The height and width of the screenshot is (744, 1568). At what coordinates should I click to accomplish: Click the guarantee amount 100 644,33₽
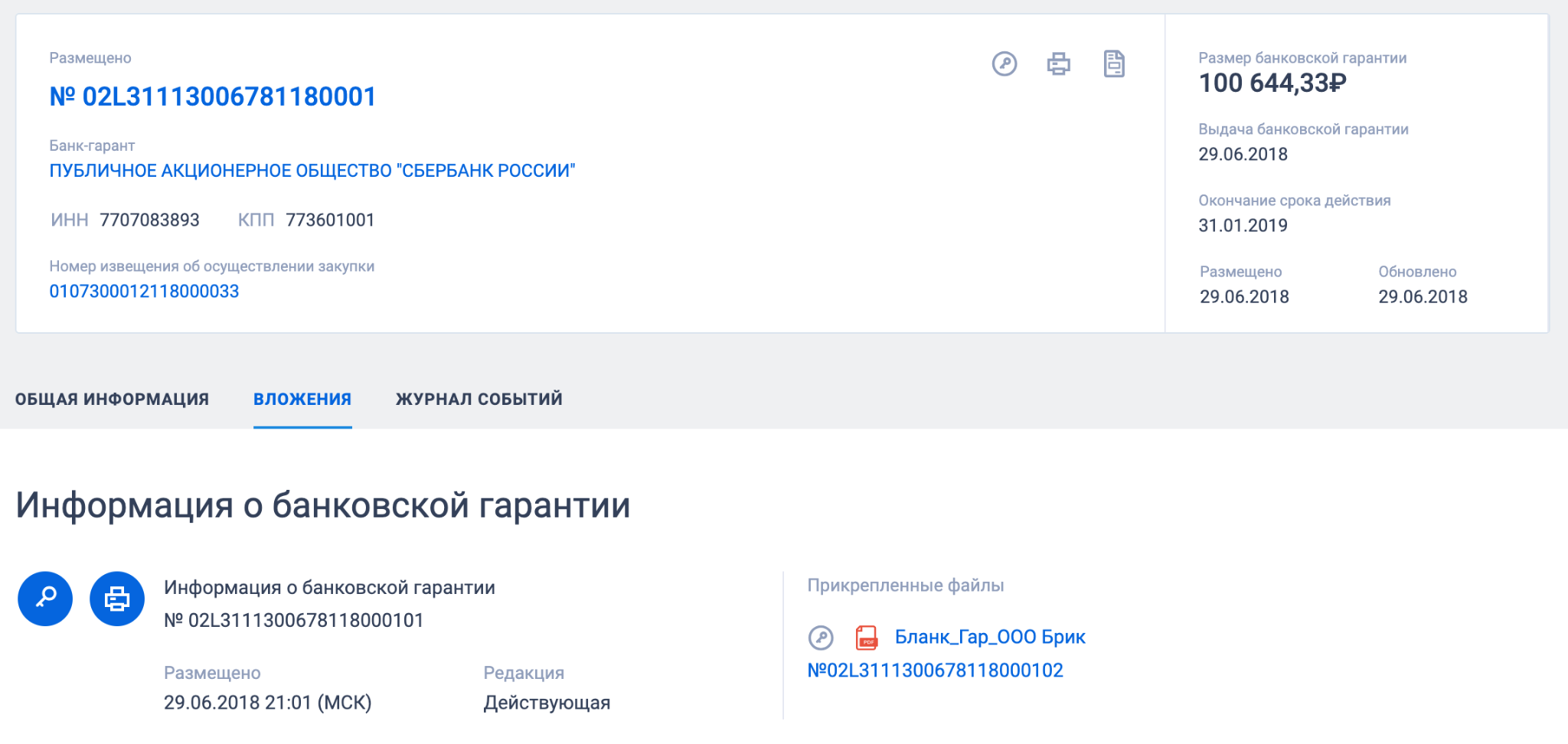tap(1273, 83)
